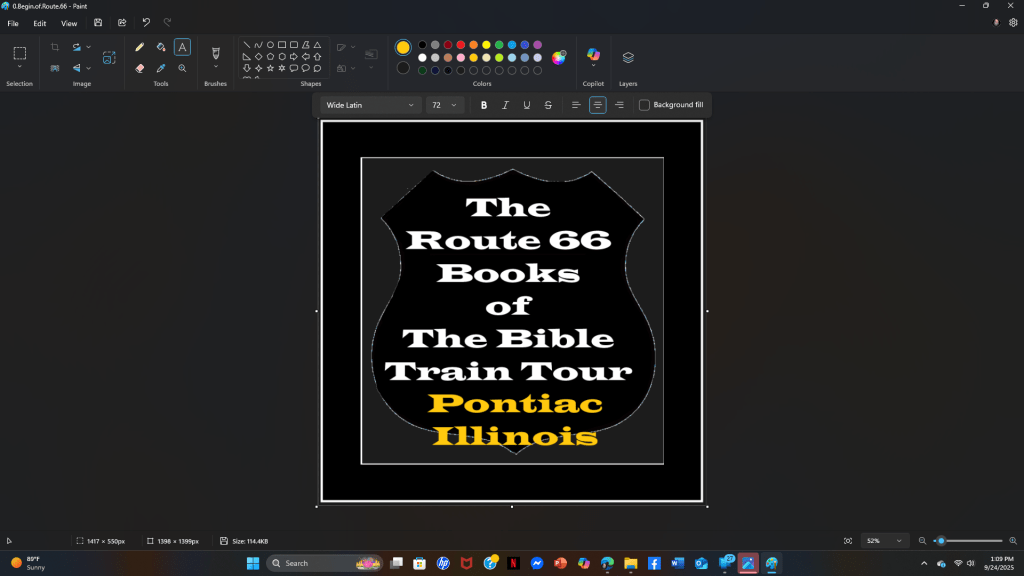Toggle strikethrough text formatting
This screenshot has height=576, width=1024.
click(548, 105)
